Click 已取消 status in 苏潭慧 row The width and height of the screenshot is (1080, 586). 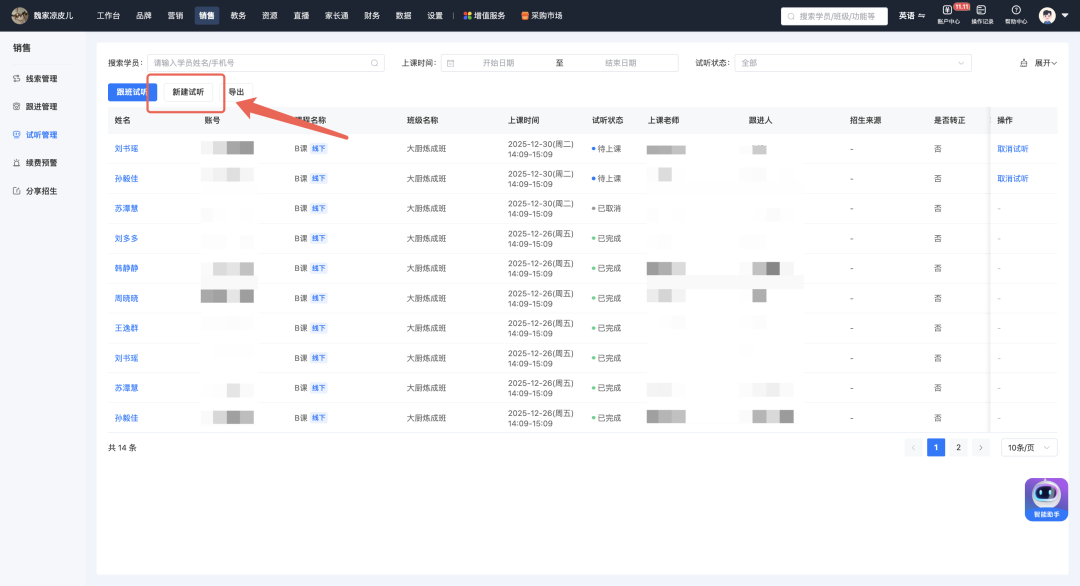coord(606,209)
